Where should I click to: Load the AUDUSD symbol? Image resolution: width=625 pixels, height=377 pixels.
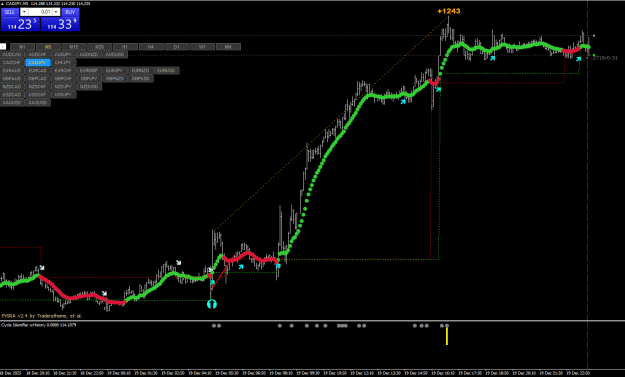115,55
